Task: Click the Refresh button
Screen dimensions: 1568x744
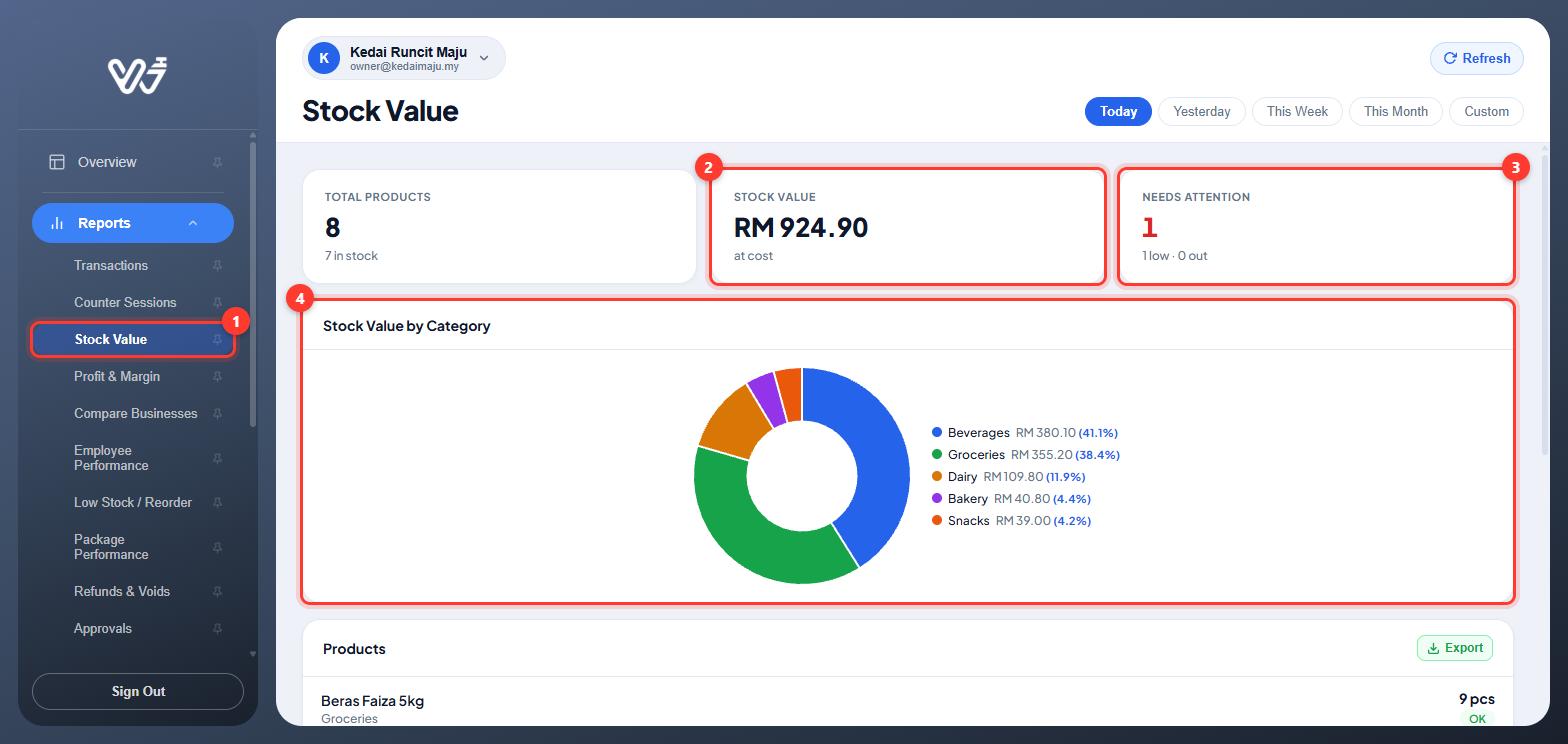Action: point(1477,58)
